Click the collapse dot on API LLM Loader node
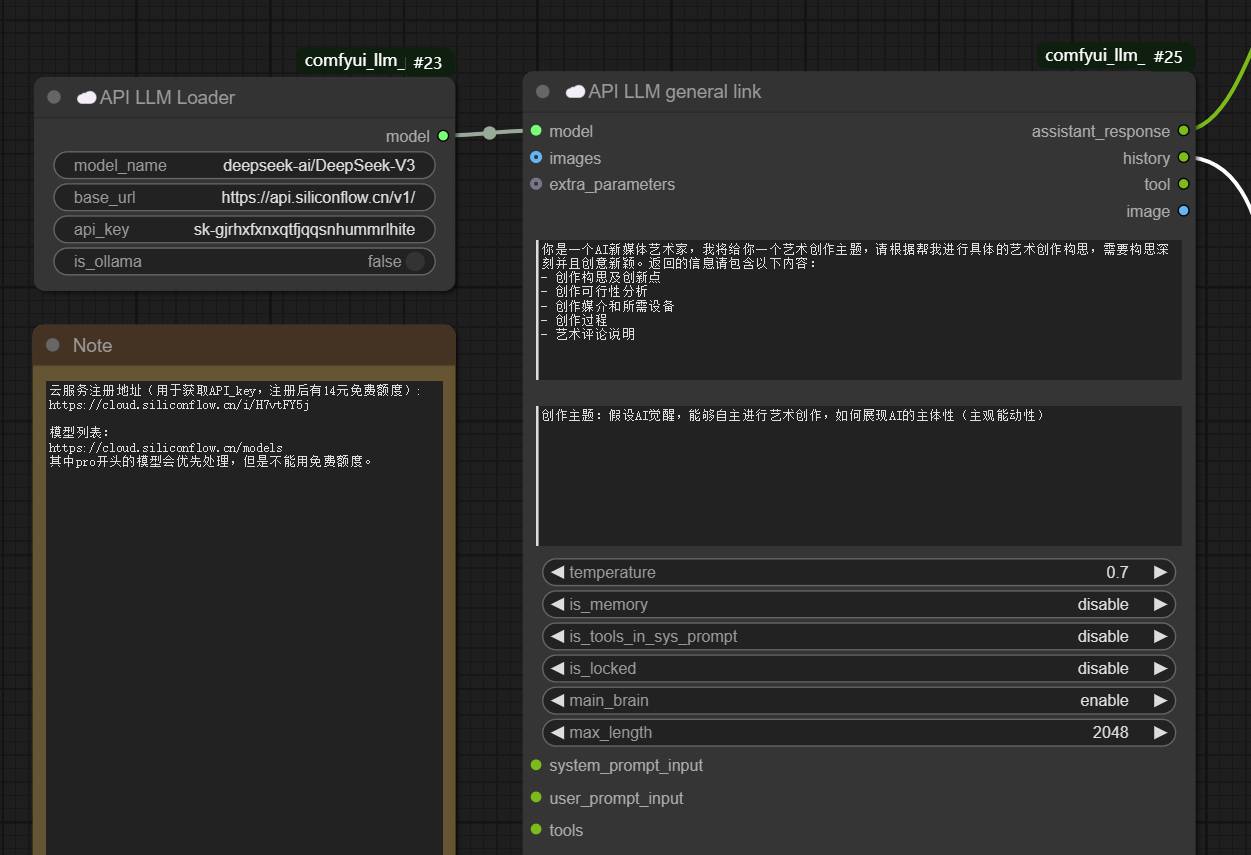This screenshot has width=1251, height=855. click(54, 97)
